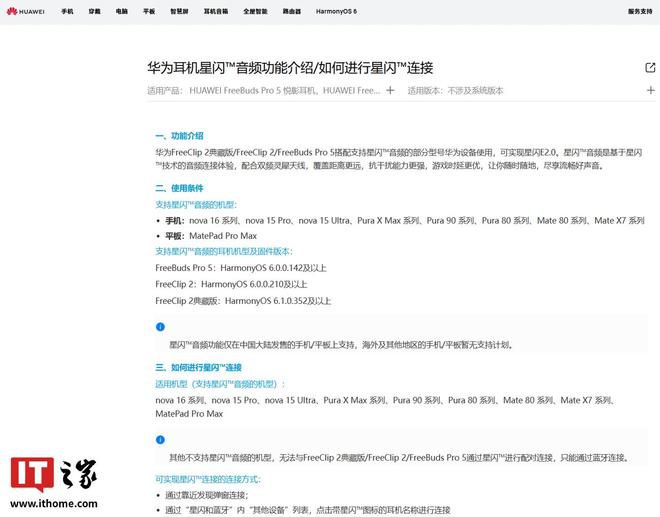The width and height of the screenshot is (660, 517).
Task: Expand the 适用产品 list with the plus icon
Action: tap(390, 90)
